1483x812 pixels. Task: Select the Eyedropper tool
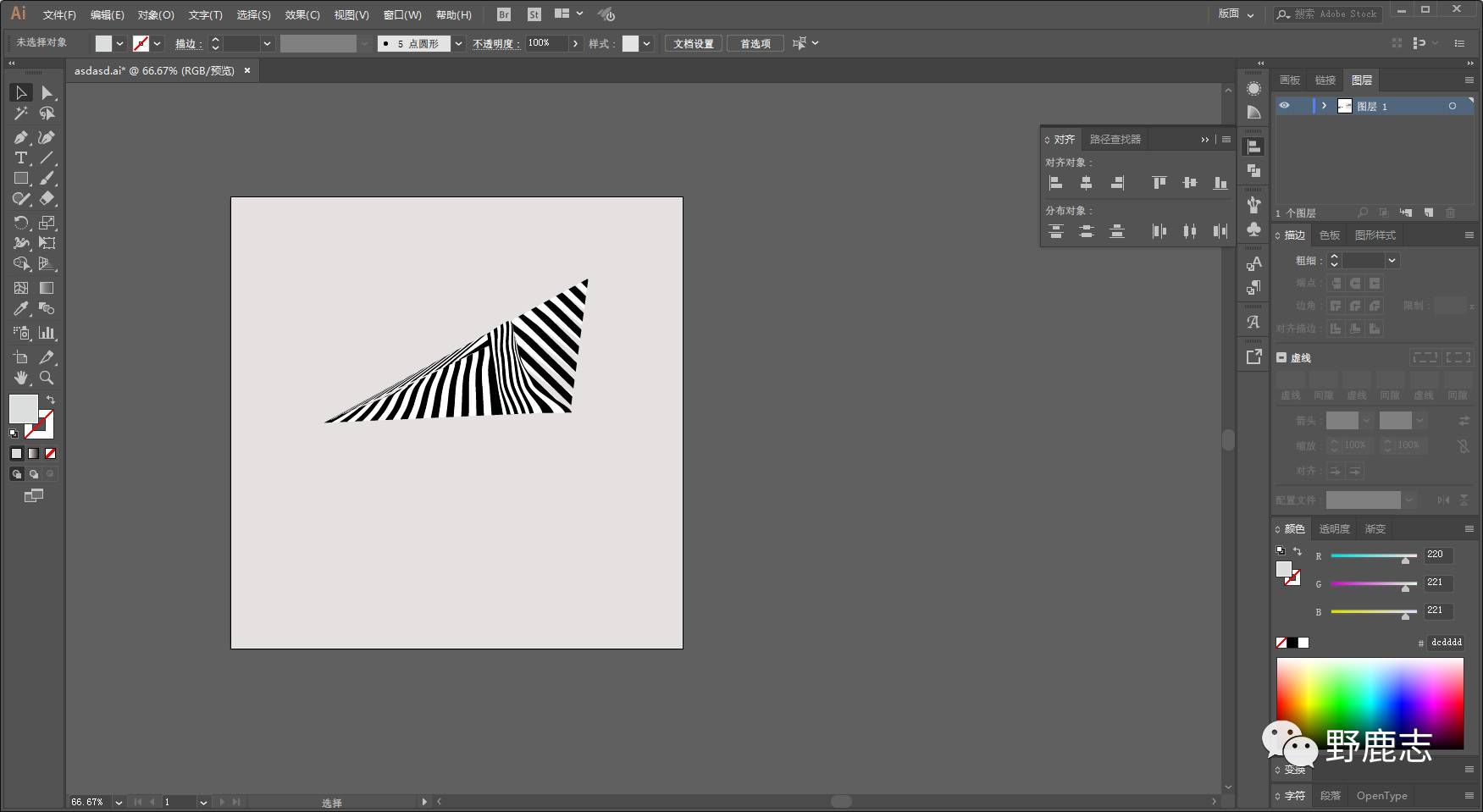20,309
